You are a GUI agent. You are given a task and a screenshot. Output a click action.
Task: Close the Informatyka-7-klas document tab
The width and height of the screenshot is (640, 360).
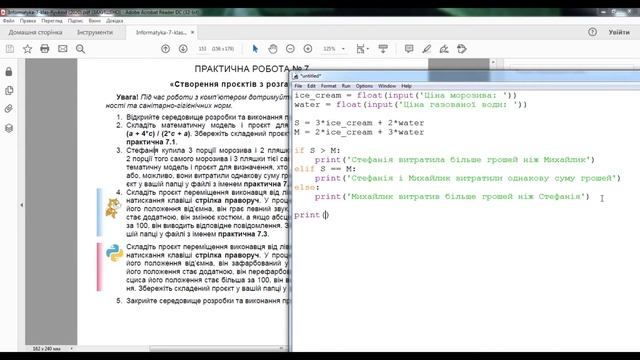[x=192, y=32]
